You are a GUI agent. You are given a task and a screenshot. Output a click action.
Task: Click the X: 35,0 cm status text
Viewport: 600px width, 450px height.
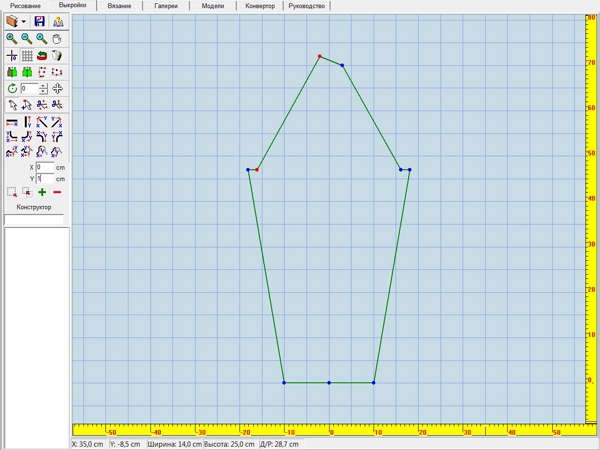coord(88,444)
